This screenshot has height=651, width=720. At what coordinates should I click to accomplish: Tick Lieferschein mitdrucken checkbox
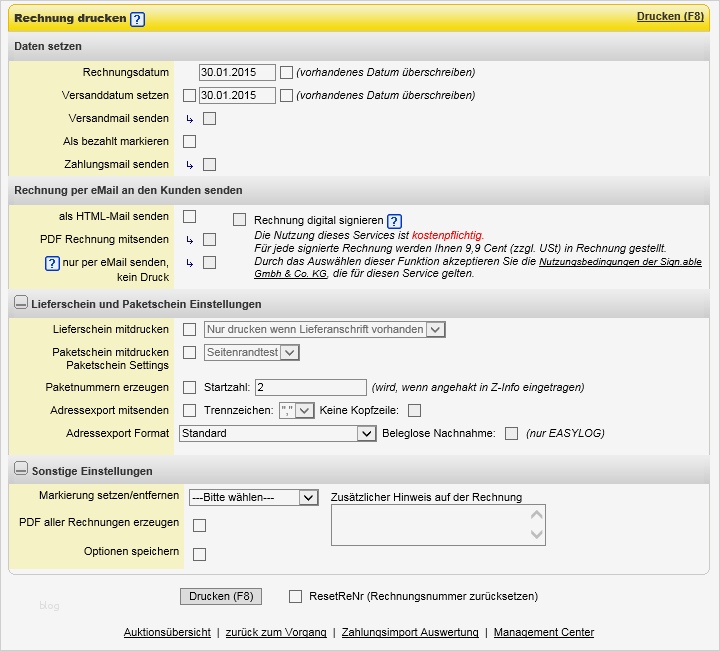[189, 330]
